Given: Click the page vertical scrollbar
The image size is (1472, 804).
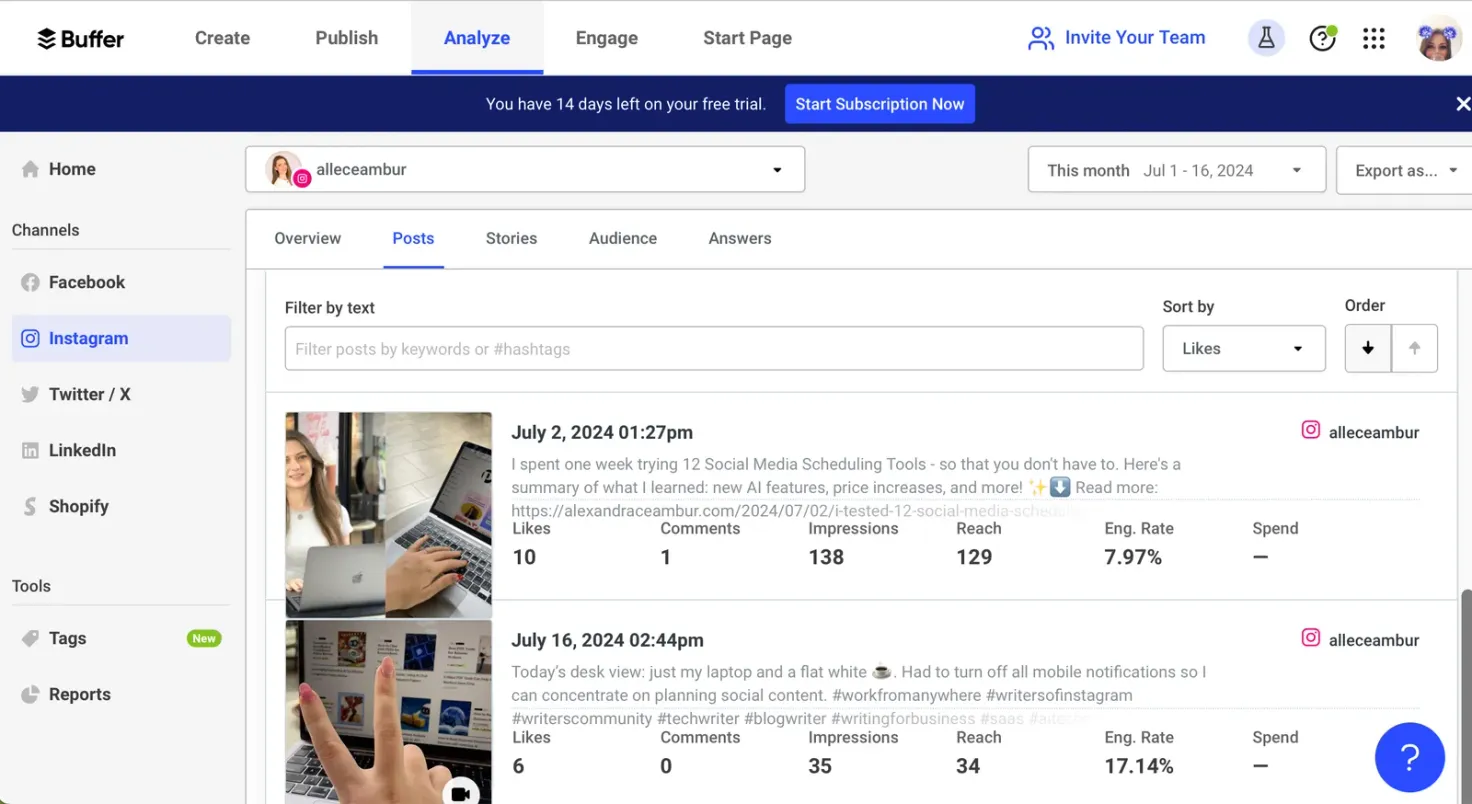Looking at the screenshot, I should click(1466, 697).
